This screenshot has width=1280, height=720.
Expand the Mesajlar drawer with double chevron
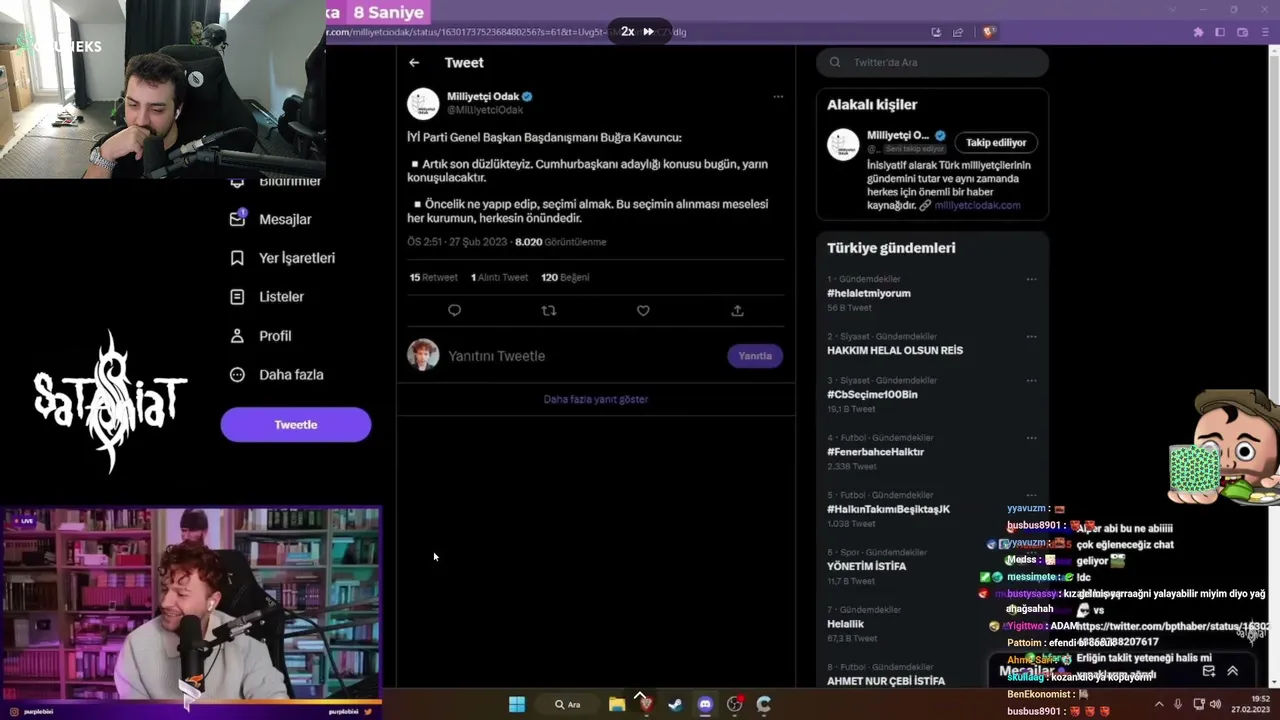1232,671
